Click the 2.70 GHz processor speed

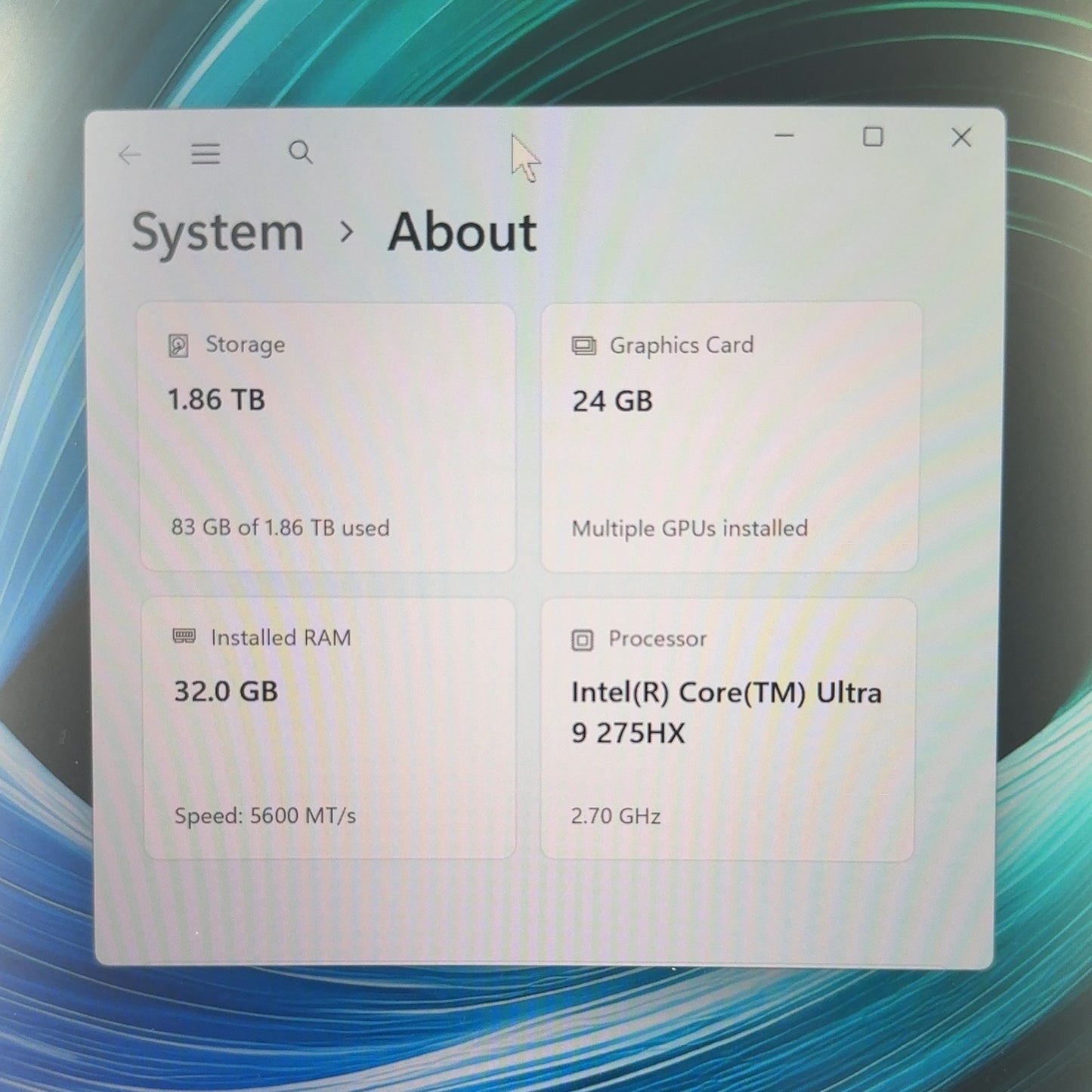click(x=616, y=816)
